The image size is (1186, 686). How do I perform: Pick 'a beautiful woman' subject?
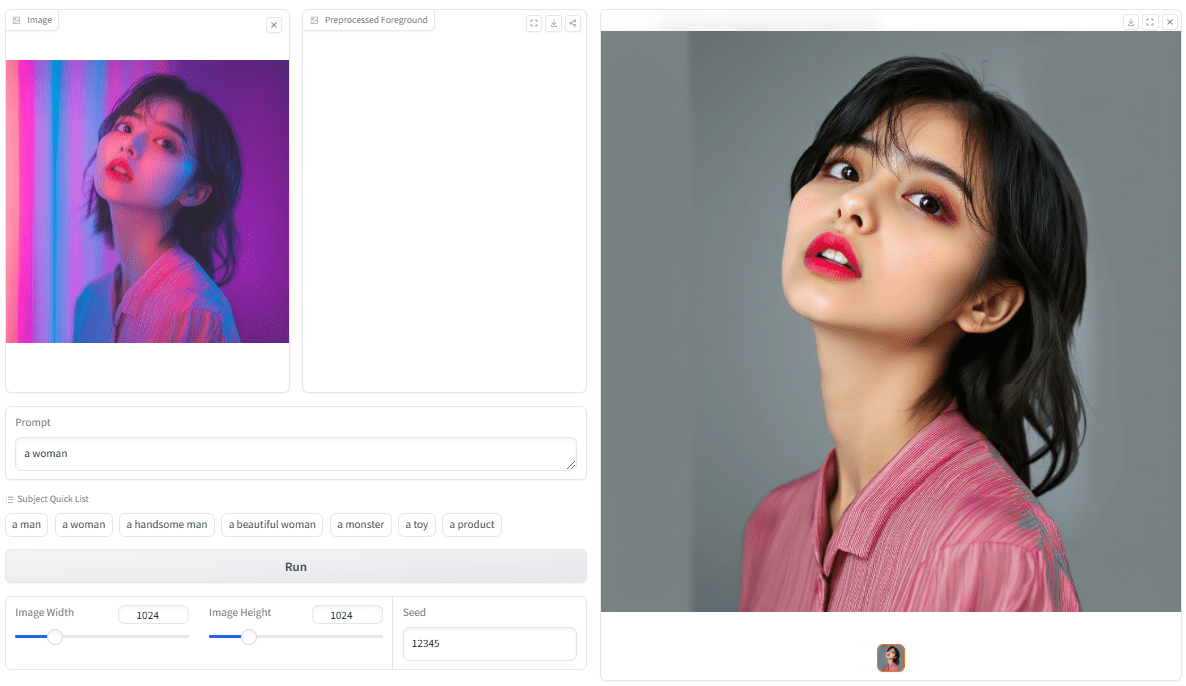272,525
